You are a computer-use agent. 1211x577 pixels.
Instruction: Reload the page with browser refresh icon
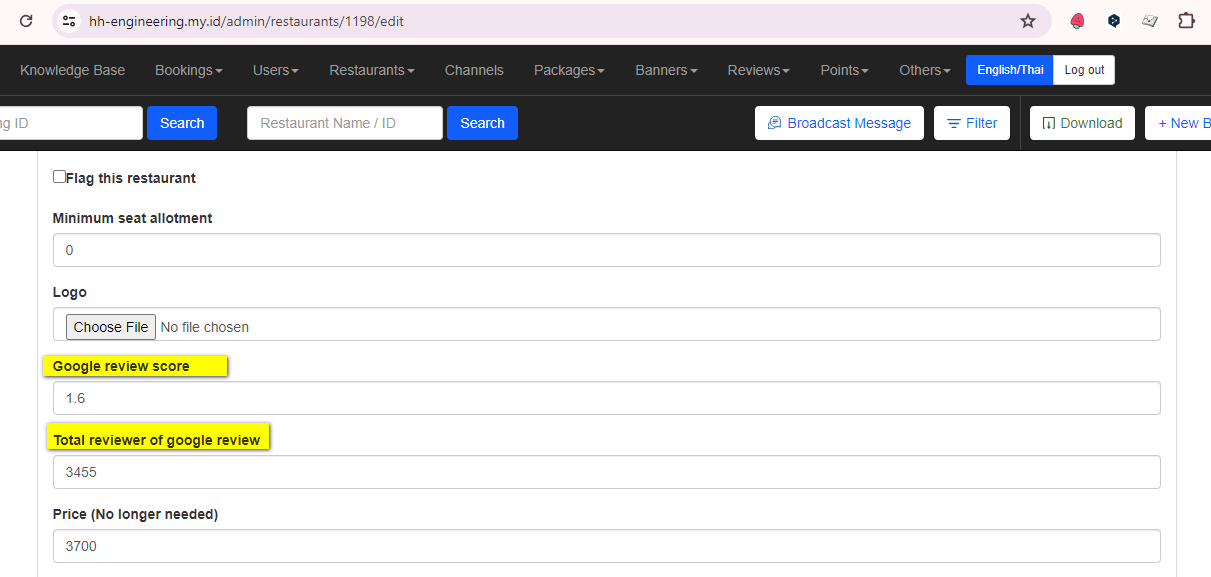click(x=27, y=21)
